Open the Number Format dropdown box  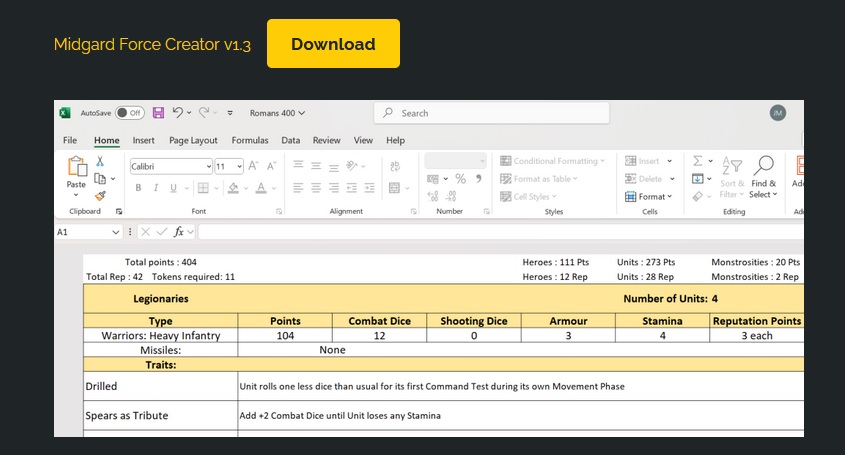coord(455,161)
